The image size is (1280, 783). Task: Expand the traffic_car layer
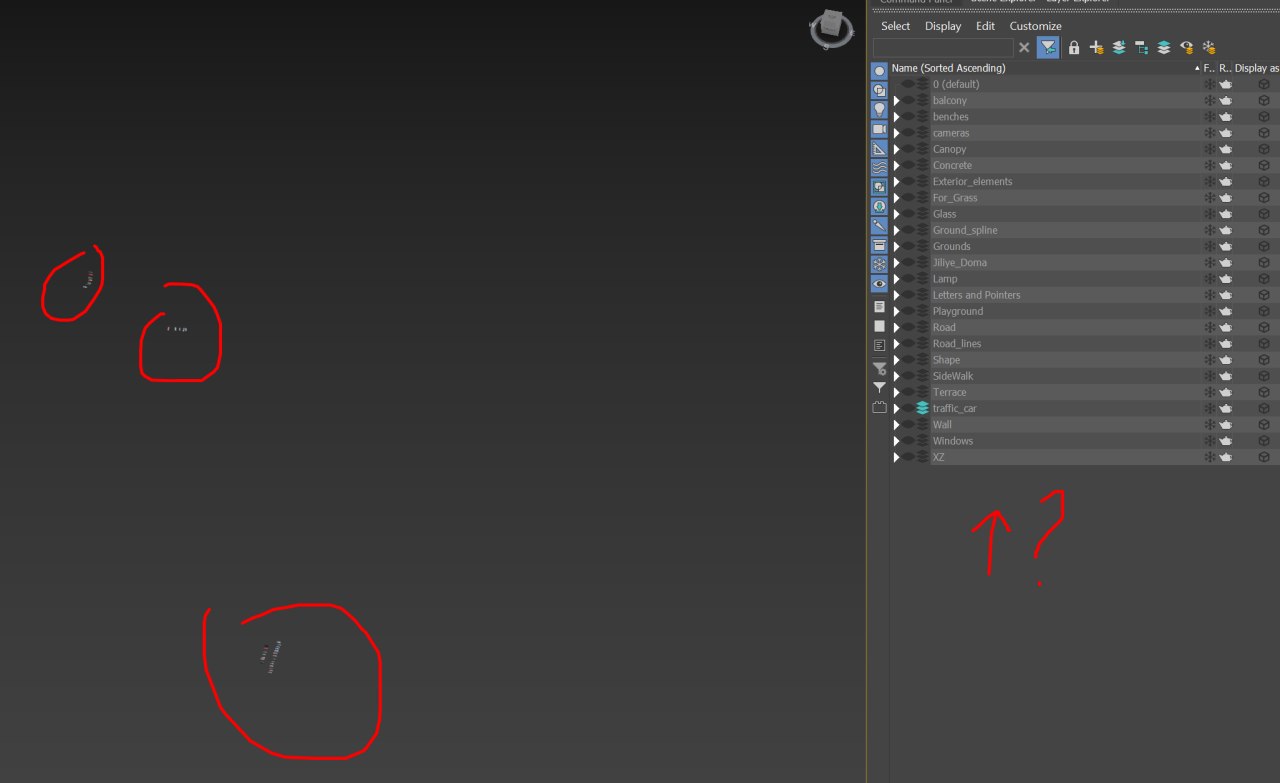coord(896,409)
